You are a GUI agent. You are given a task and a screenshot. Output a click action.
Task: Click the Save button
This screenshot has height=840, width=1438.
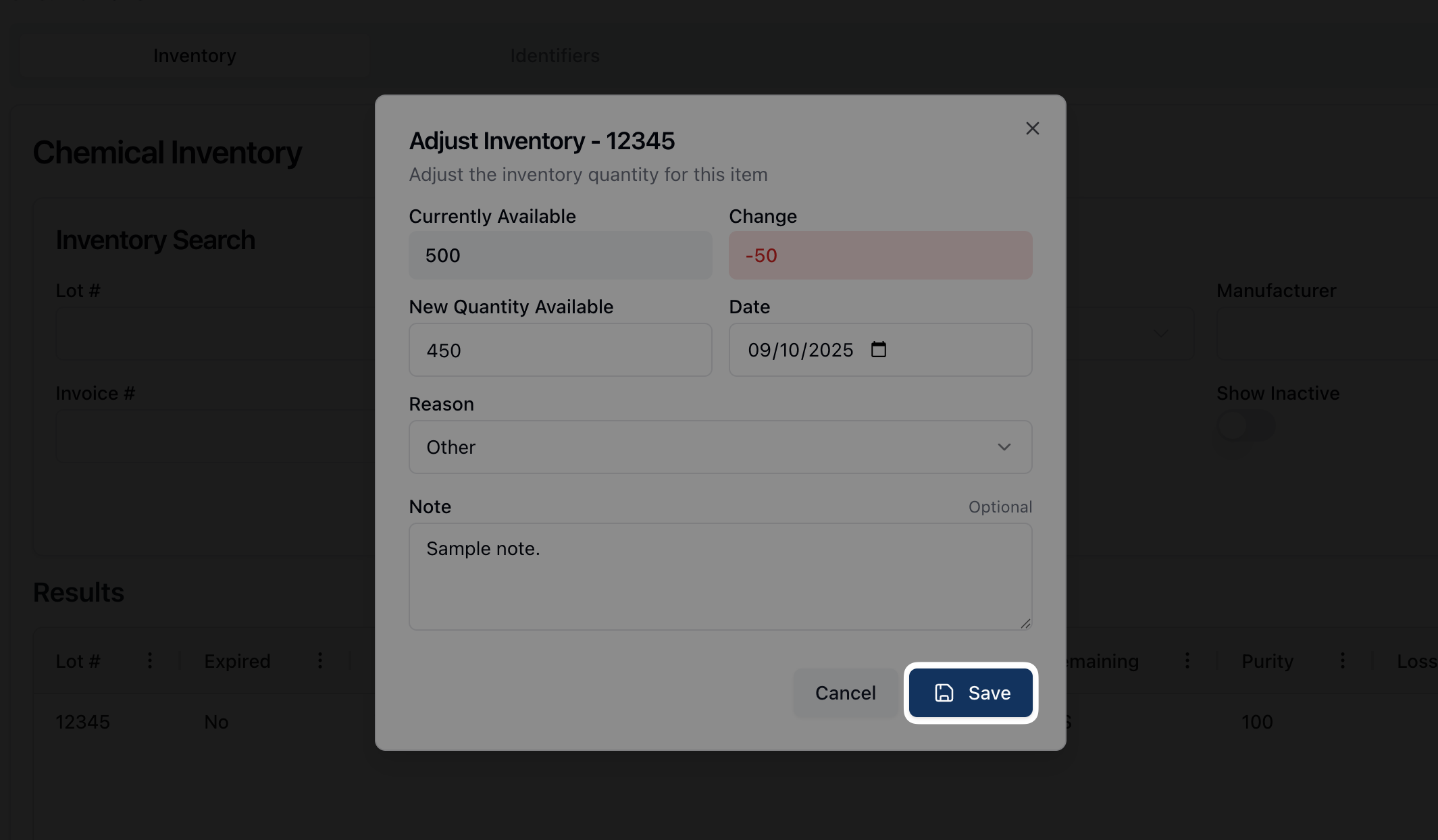971,693
